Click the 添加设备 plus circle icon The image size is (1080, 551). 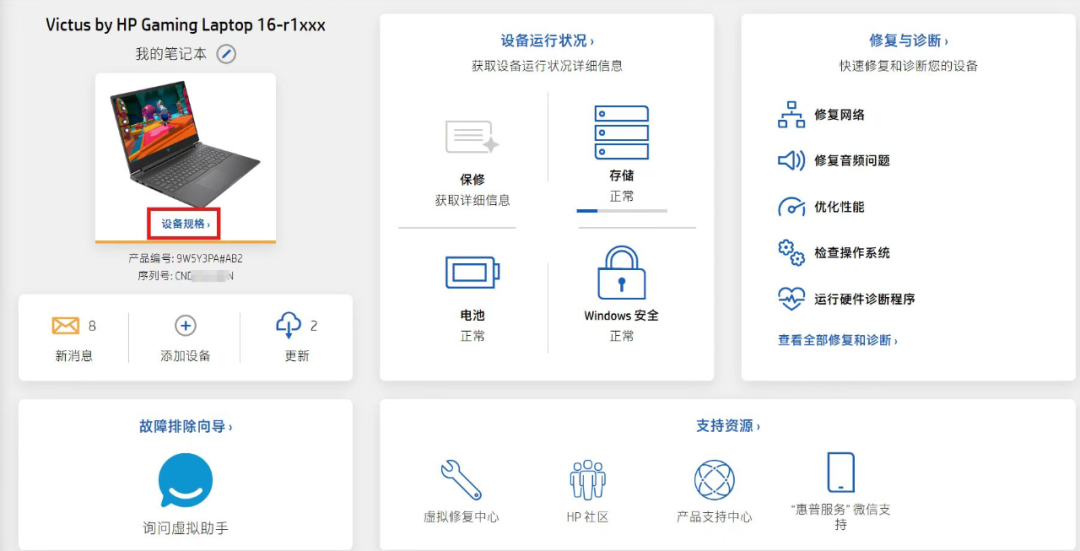click(x=185, y=325)
